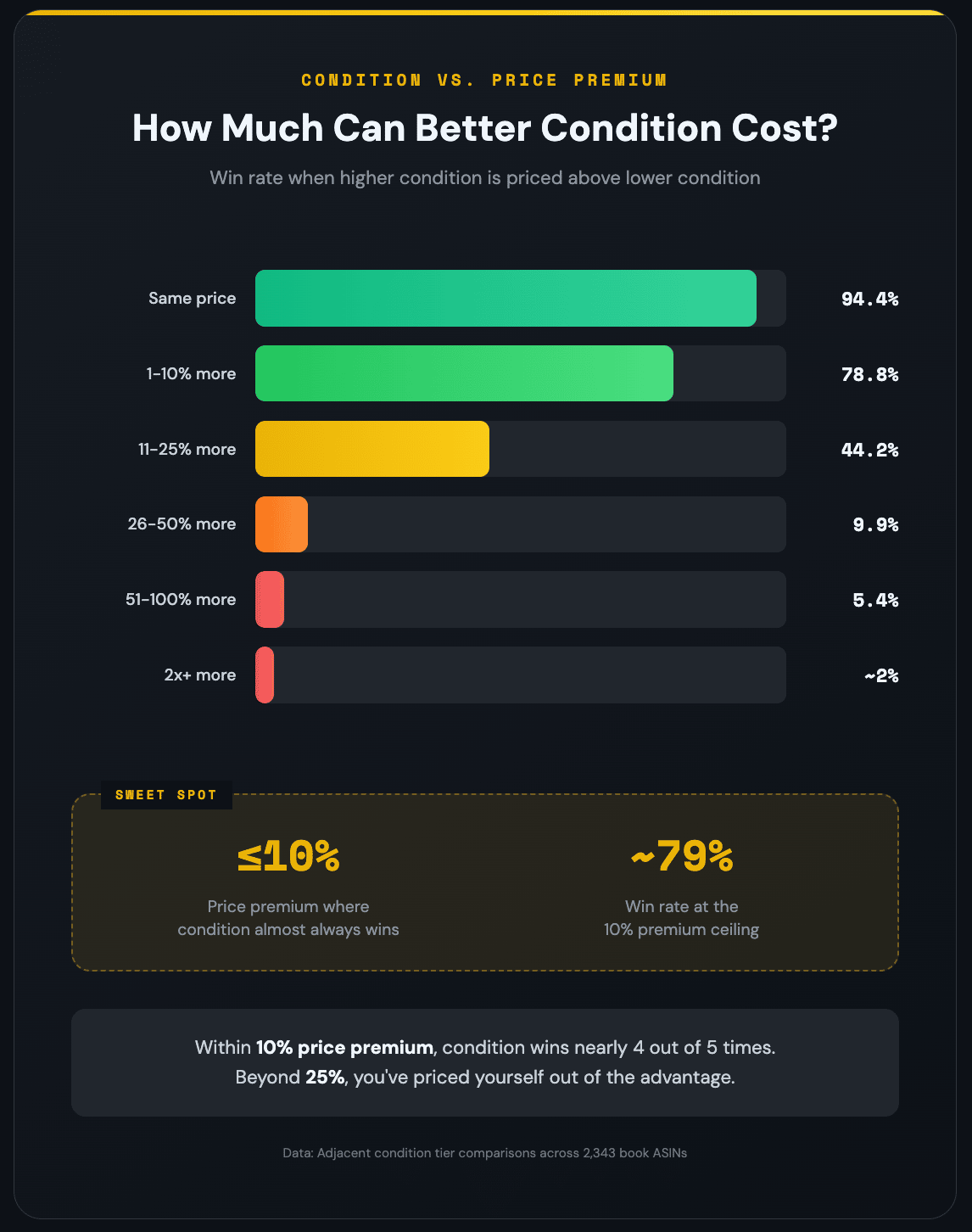The image size is (972, 1232).
Task: Click the green 'Same price' bar
Action: point(506,298)
